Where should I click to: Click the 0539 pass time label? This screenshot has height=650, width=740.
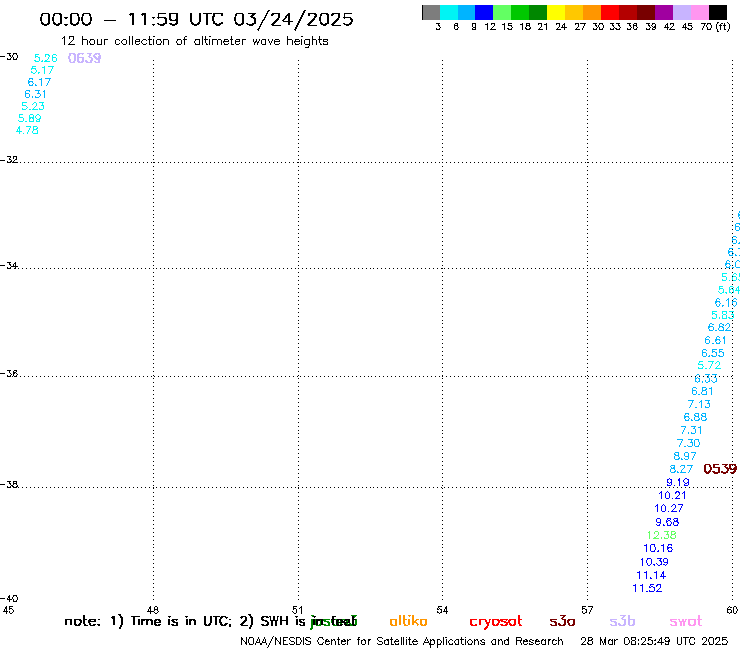(720, 469)
